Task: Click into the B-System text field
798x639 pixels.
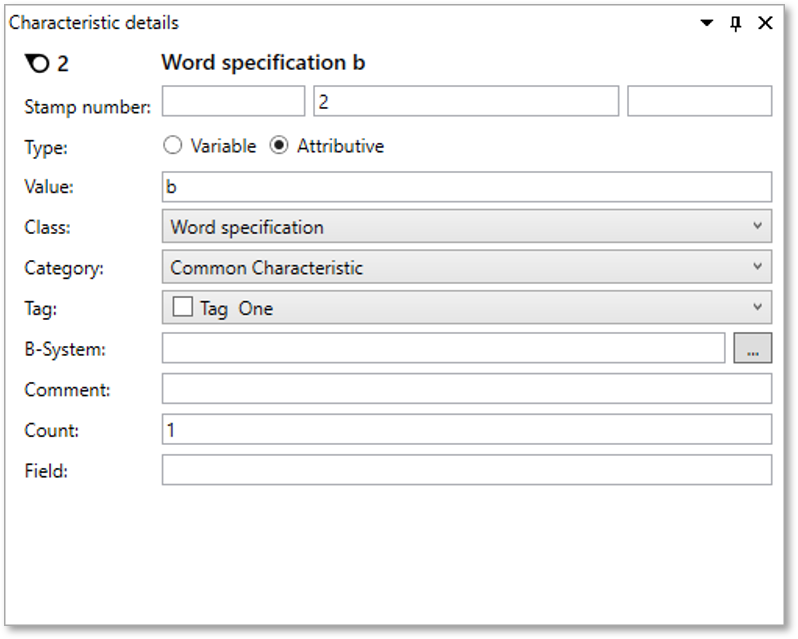Action: [x=443, y=348]
